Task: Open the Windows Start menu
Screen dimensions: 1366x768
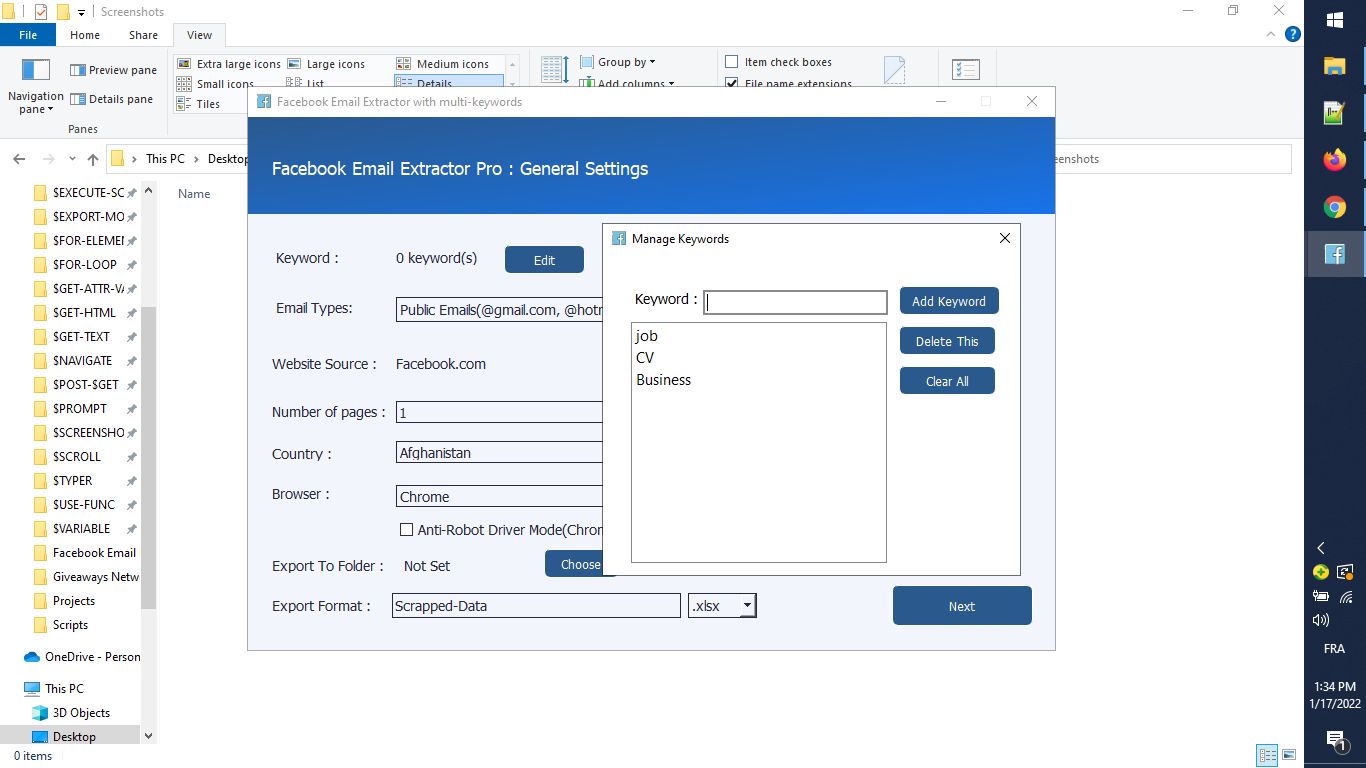Action: coord(1335,19)
